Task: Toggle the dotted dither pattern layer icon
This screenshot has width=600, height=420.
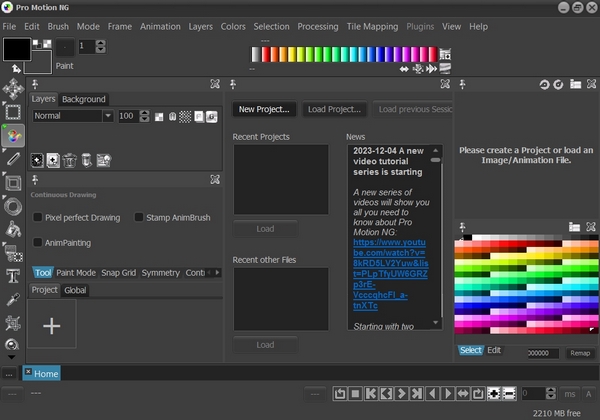Action: coord(185,116)
